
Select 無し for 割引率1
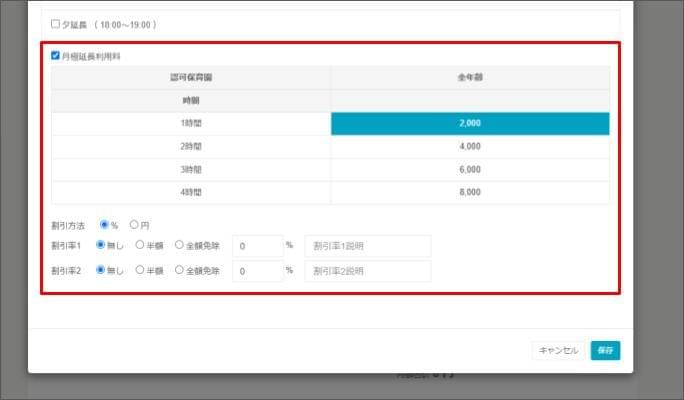tap(100, 244)
